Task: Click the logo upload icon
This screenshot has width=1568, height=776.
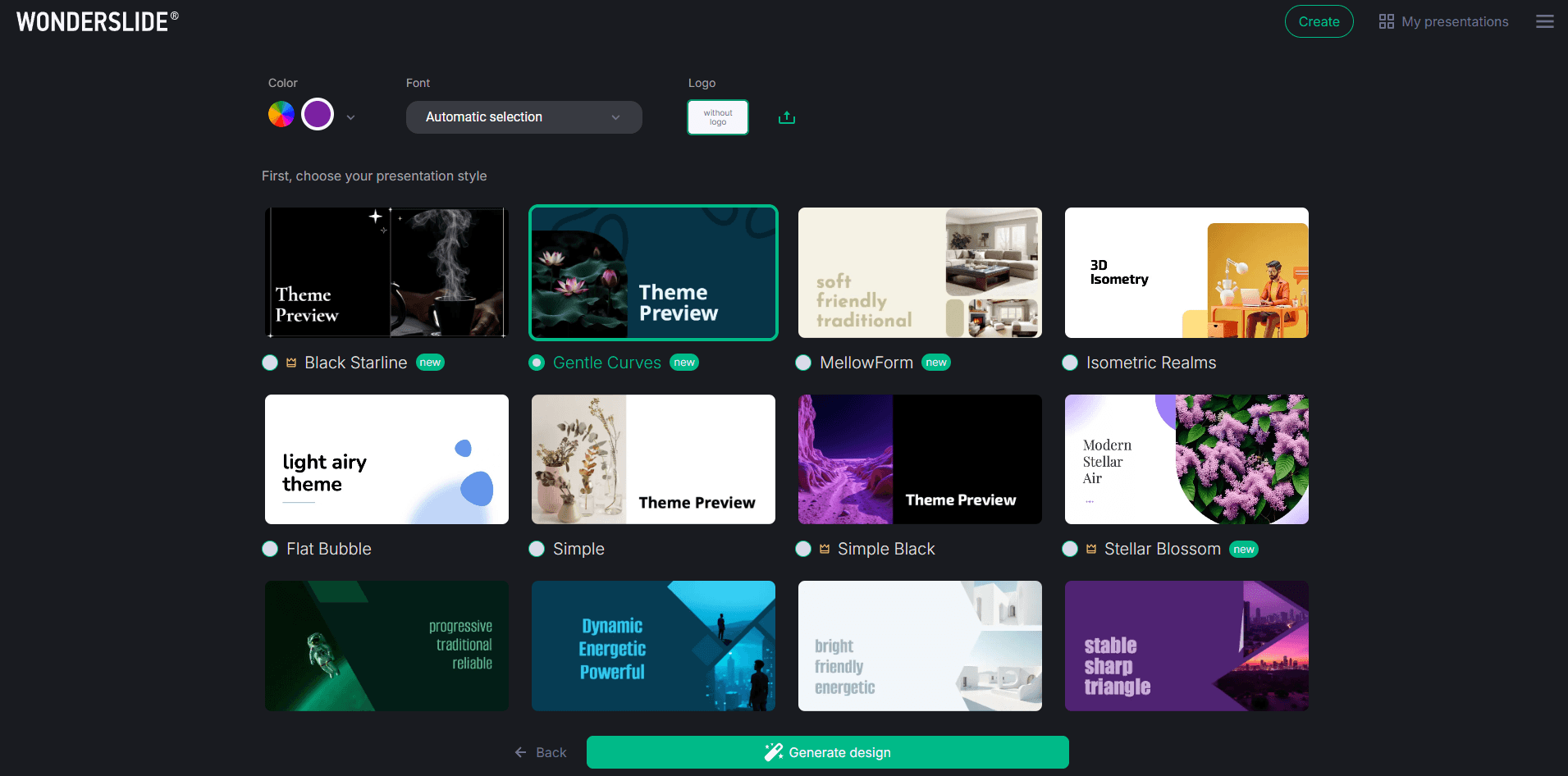Action: click(786, 117)
